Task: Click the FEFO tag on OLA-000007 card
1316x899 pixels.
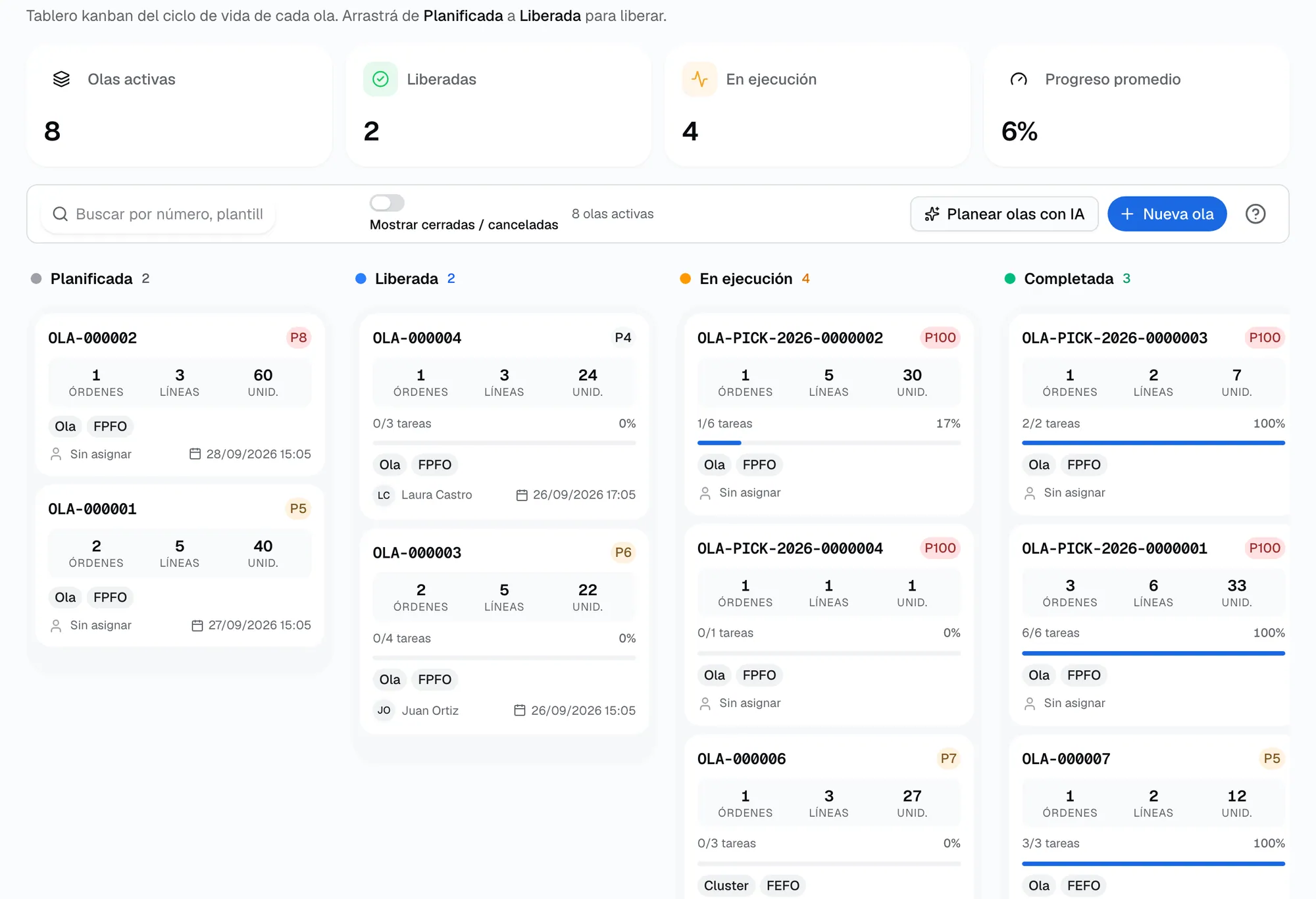Action: point(1083,885)
